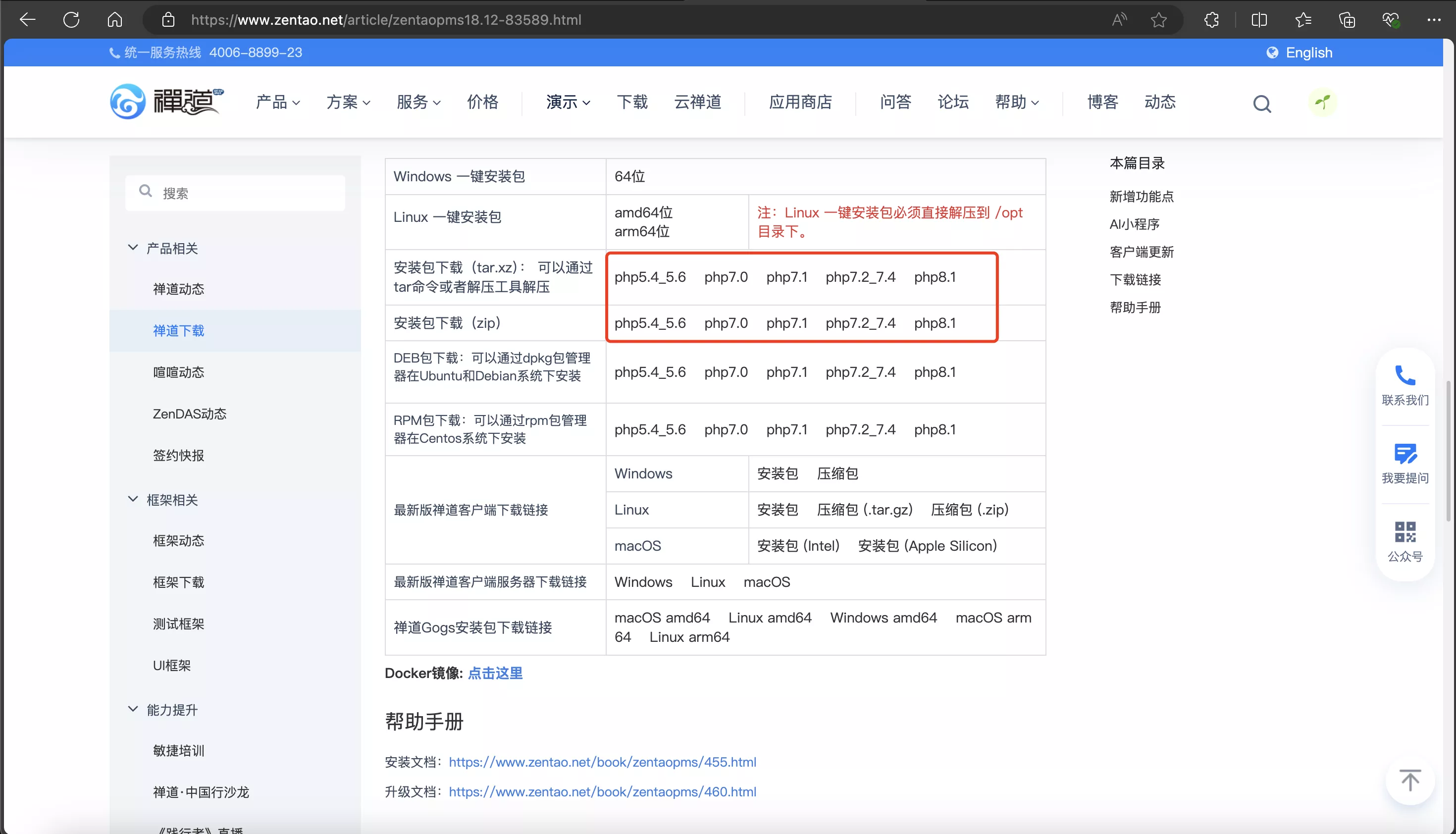Select 禅道下载 in sidebar
The image size is (1456, 834).
tap(178, 330)
